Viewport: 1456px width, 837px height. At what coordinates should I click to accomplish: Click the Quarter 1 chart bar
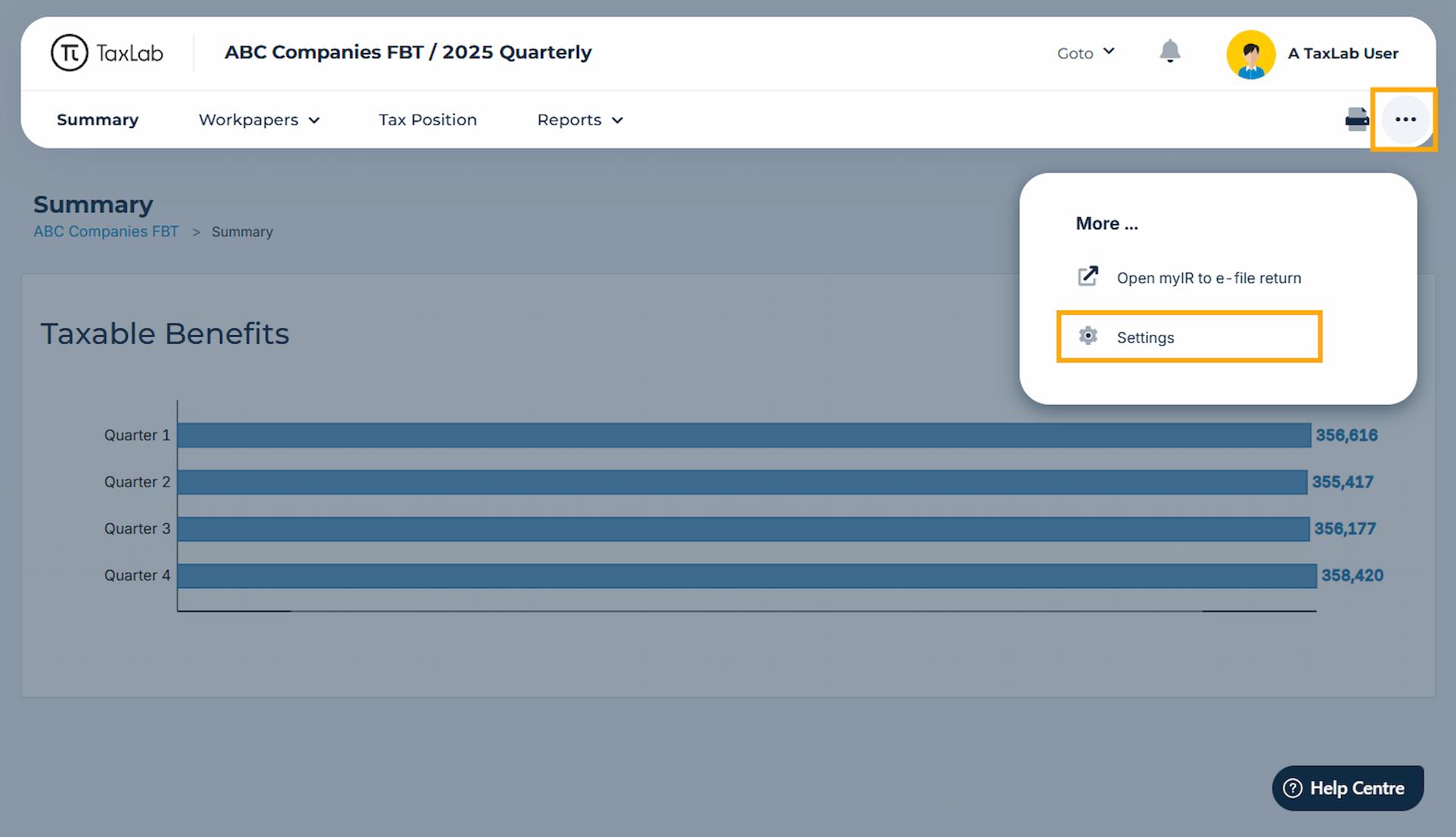[x=744, y=435]
